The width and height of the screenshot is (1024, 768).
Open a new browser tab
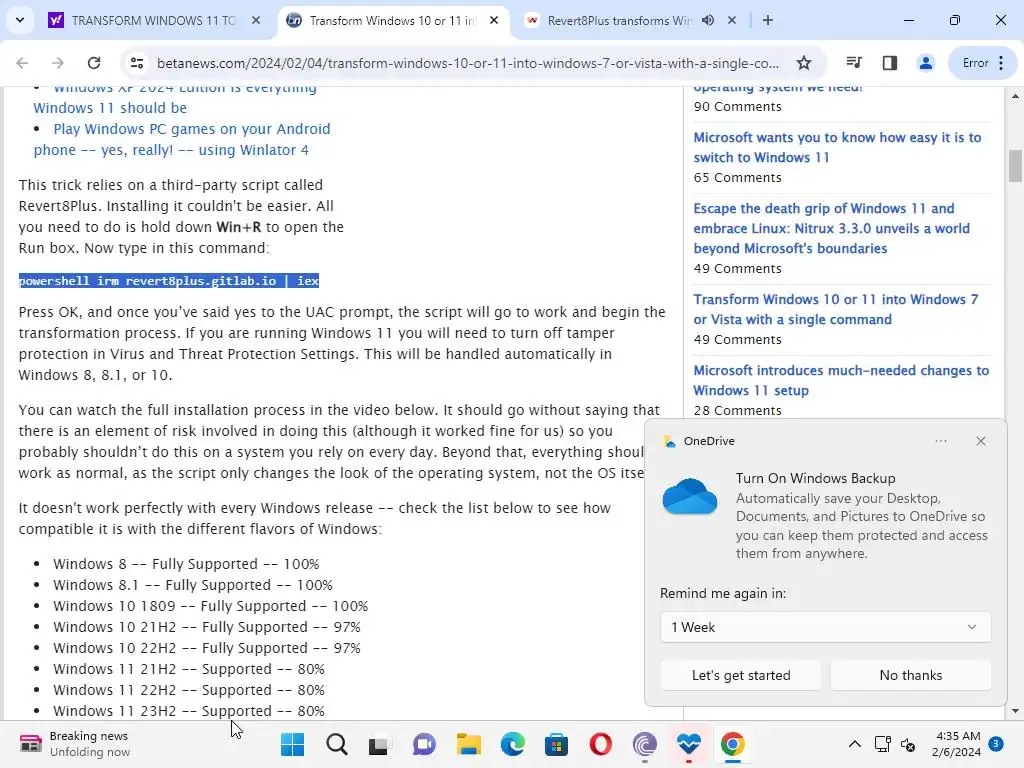click(768, 20)
